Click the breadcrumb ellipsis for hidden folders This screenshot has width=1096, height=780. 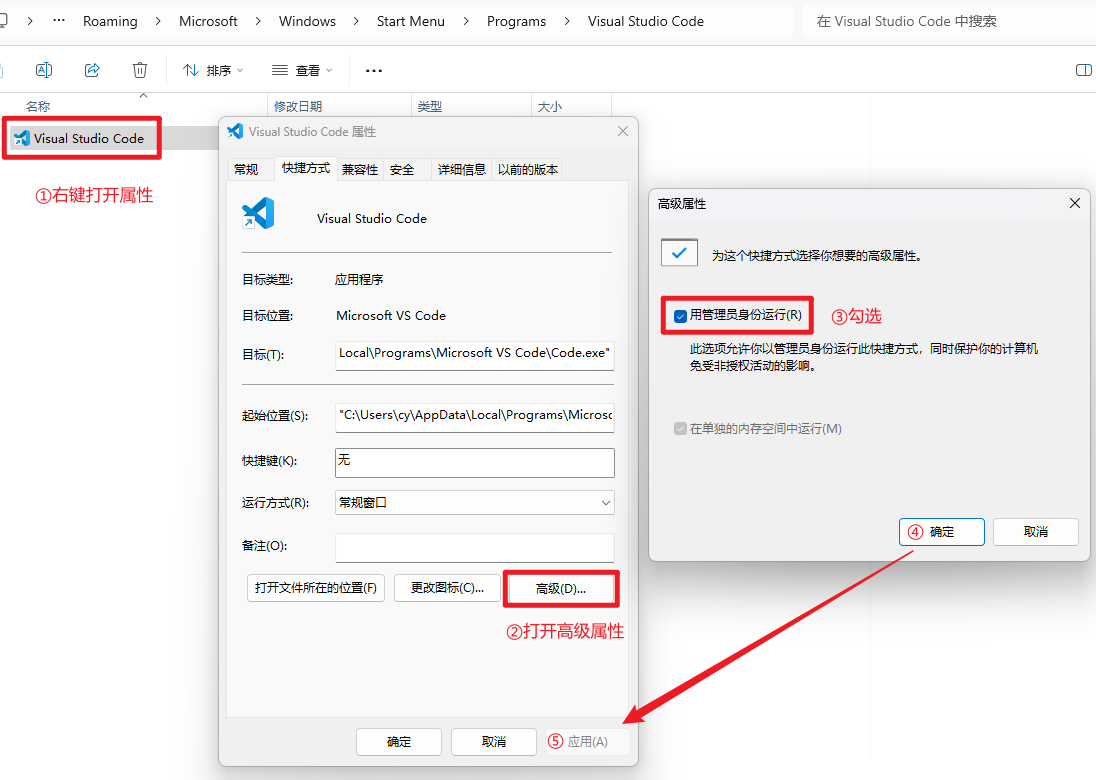(x=59, y=21)
